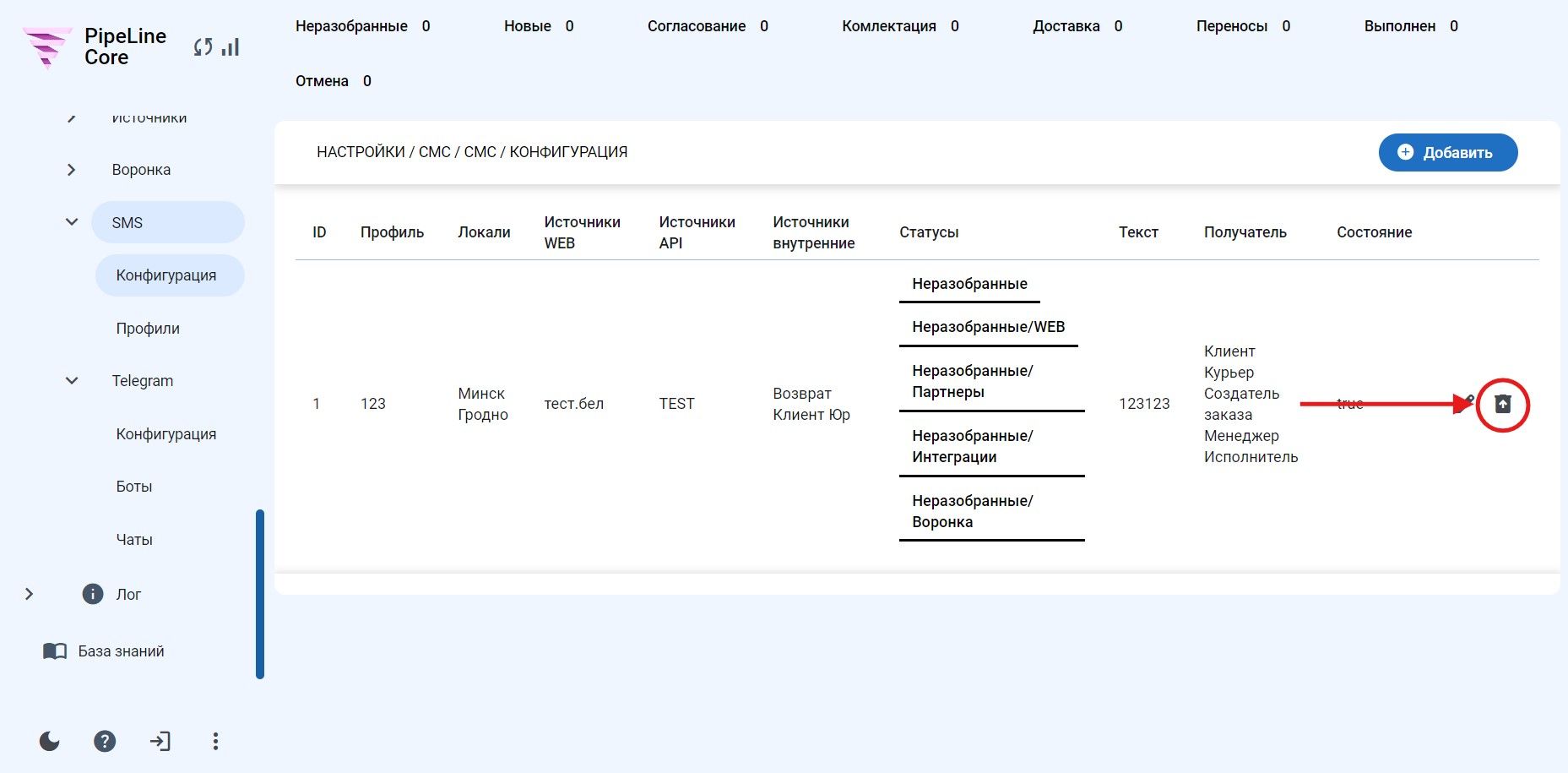Screen dimensions: 1568x773
Task: Click the refresh arrows icon beside the logo
Action: (x=203, y=47)
